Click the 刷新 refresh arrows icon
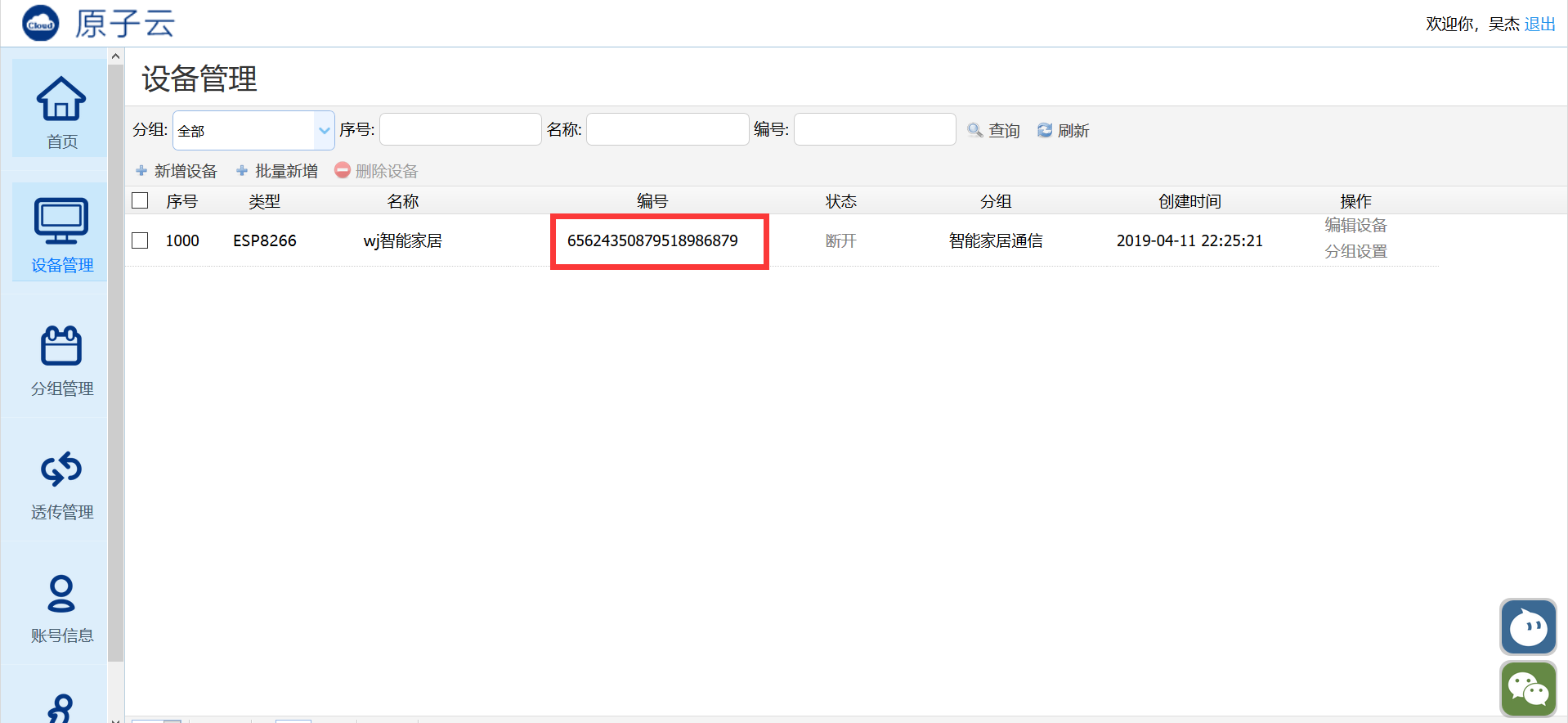1568x723 pixels. [x=1045, y=130]
